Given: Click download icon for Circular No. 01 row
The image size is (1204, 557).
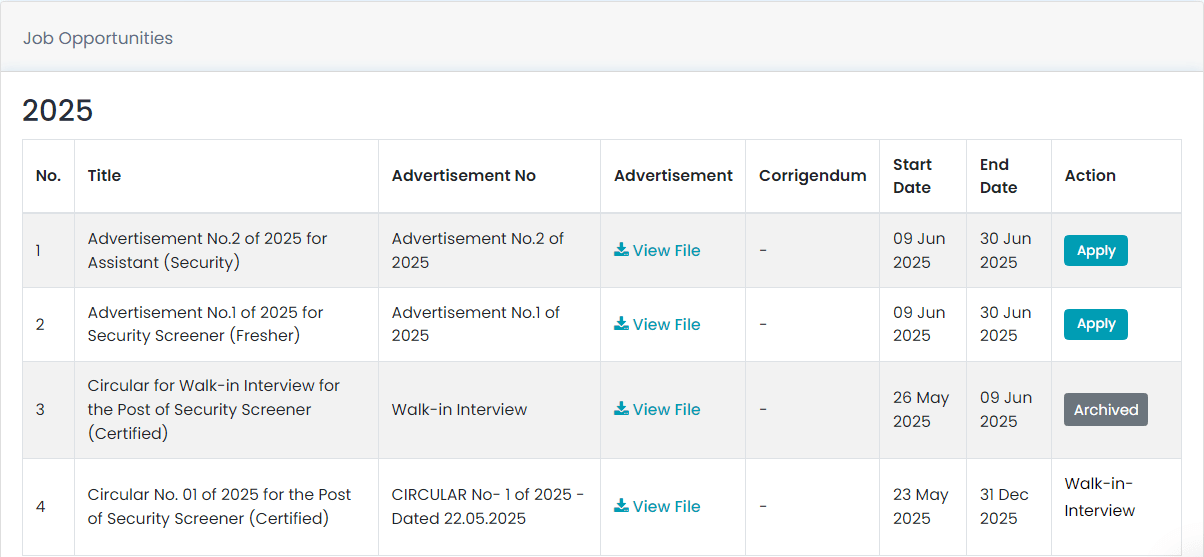Looking at the screenshot, I should click(621, 506).
